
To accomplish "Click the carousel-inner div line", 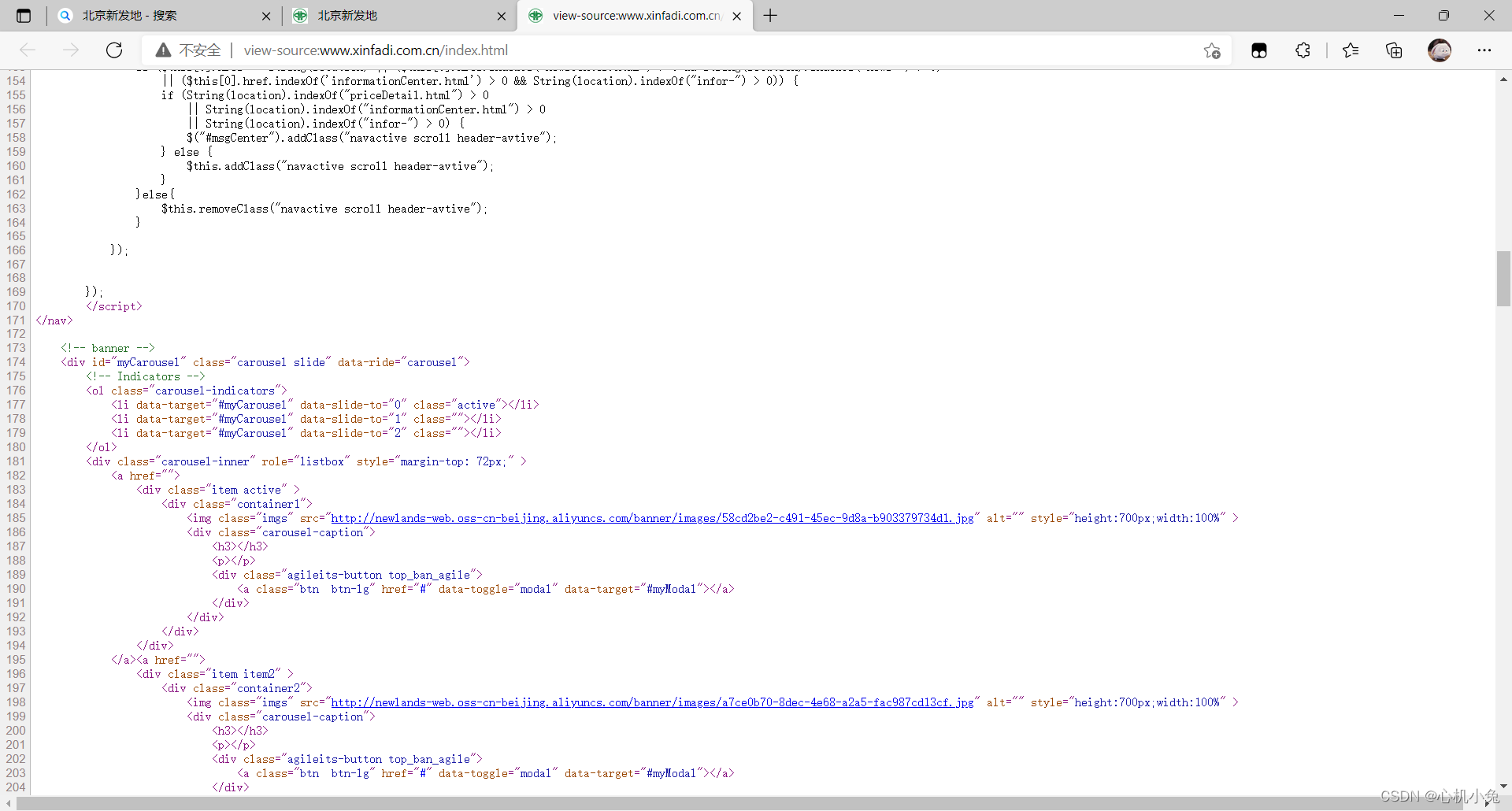I will pos(306,461).
